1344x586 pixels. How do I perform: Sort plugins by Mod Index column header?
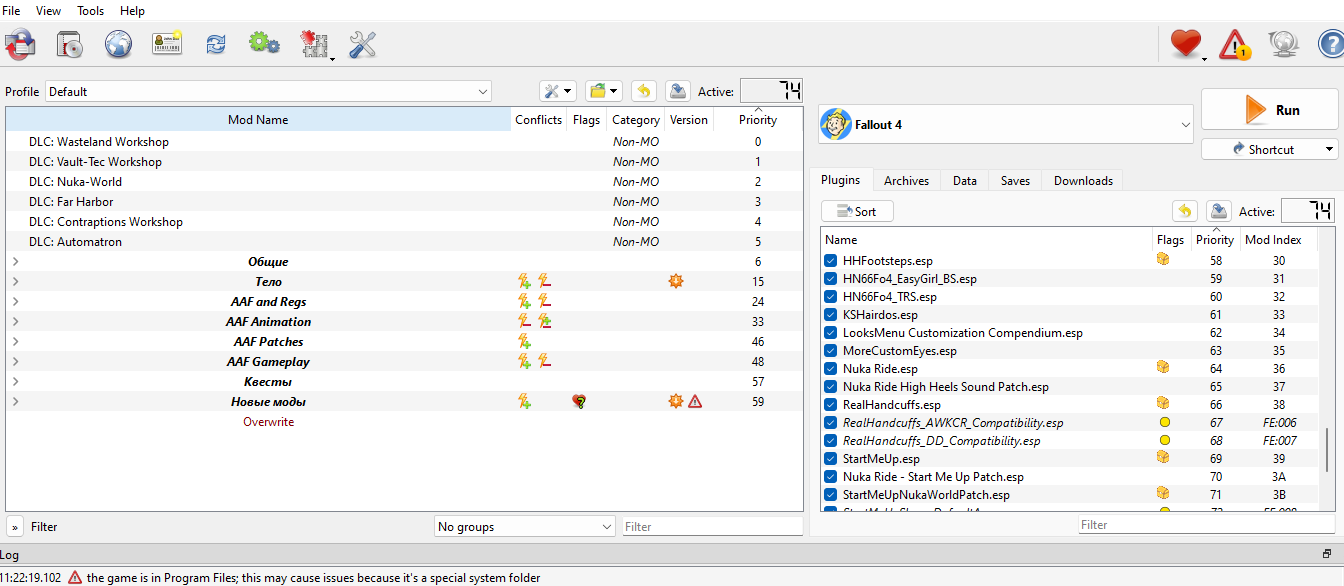[1273, 239]
